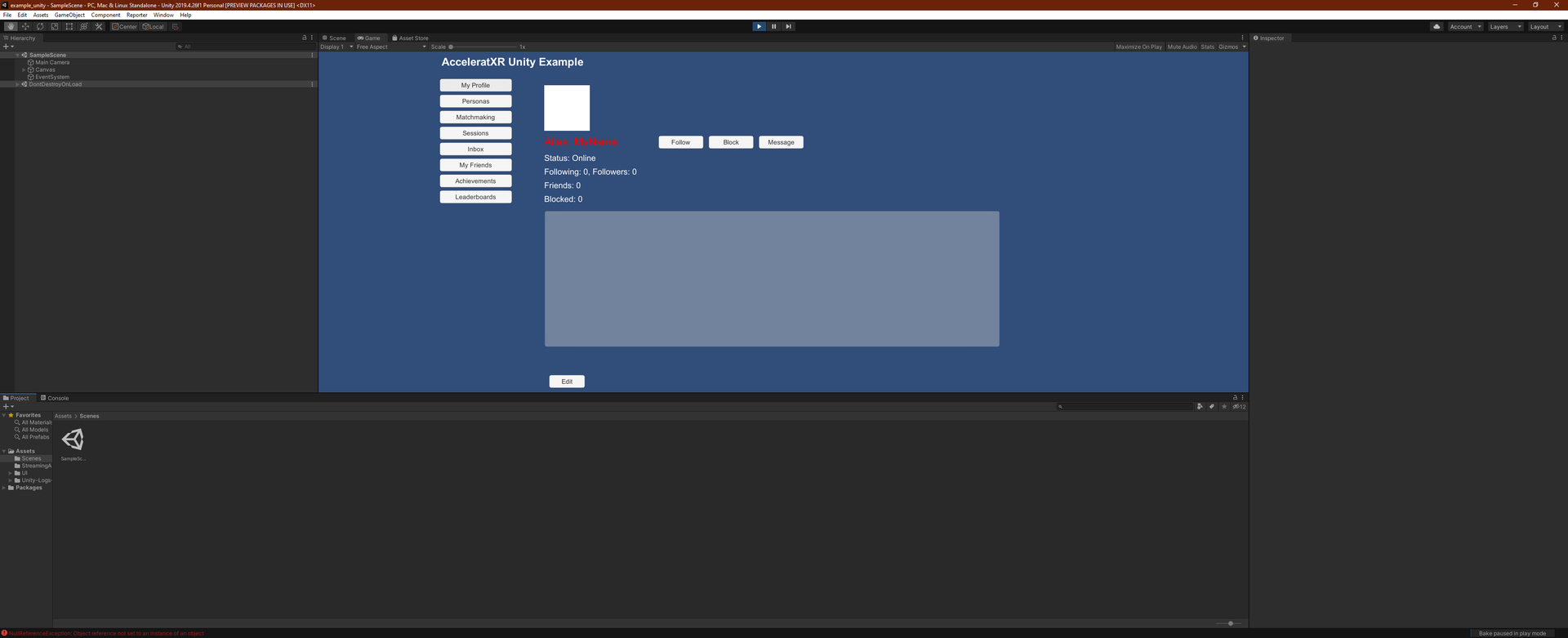Open the Layers dropdown

(x=1505, y=26)
